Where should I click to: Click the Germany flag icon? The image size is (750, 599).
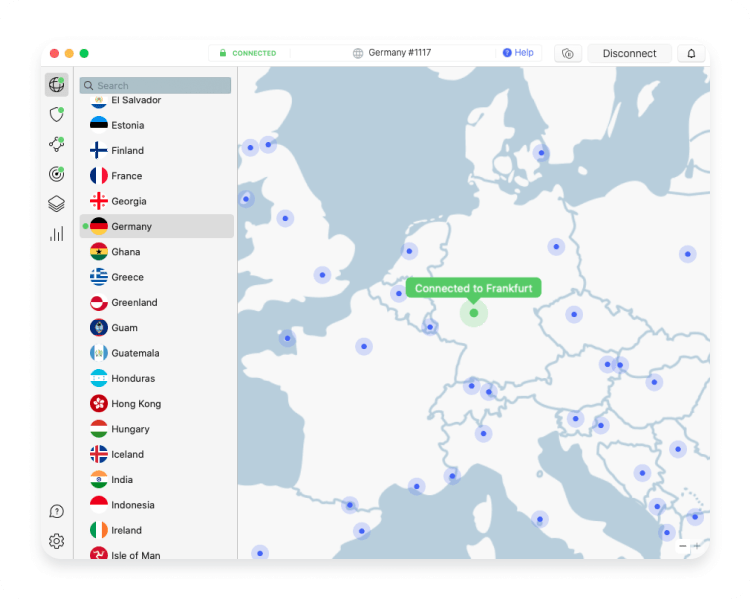pyautogui.click(x=99, y=226)
